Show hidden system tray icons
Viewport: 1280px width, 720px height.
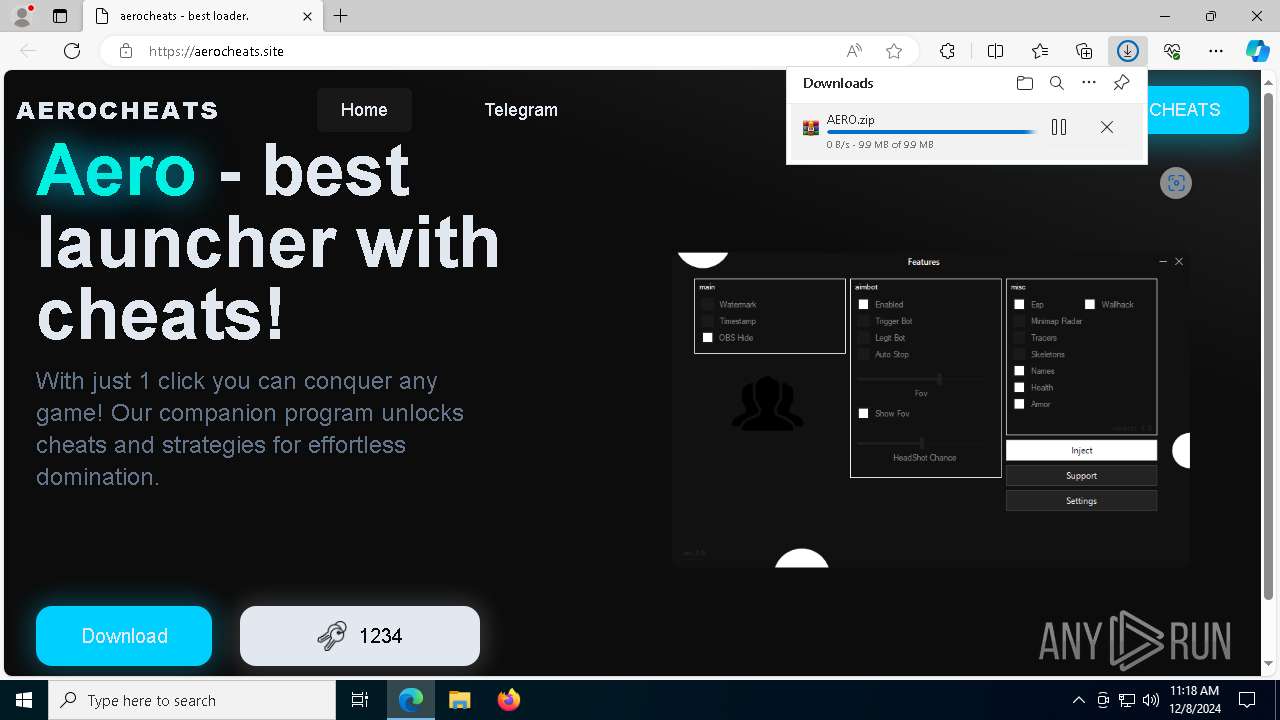coord(1078,700)
